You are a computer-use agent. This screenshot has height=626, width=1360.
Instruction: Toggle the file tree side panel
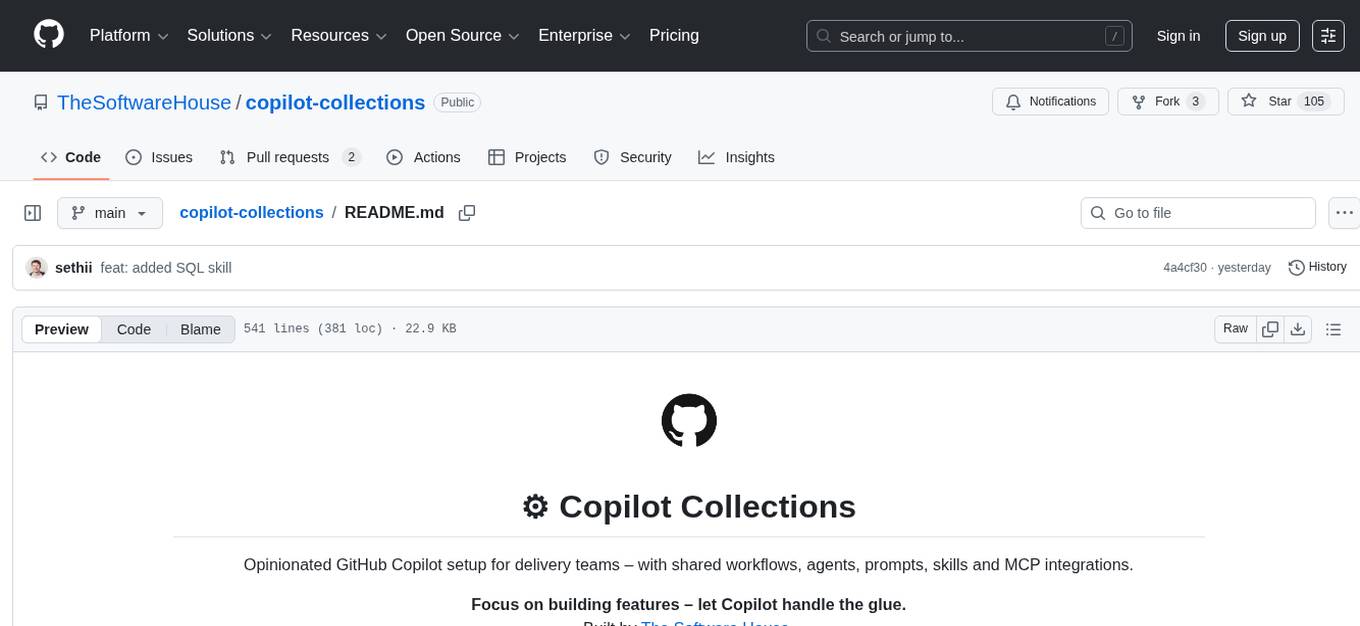[x=32, y=212]
